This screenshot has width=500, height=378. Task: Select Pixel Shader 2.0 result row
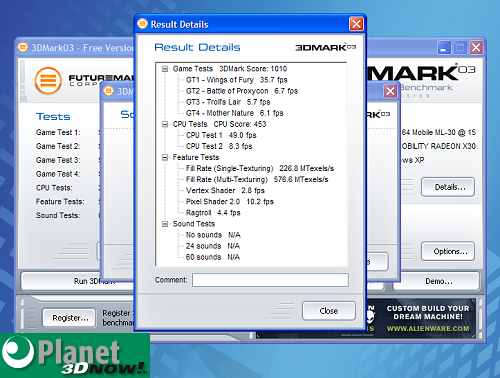point(230,202)
